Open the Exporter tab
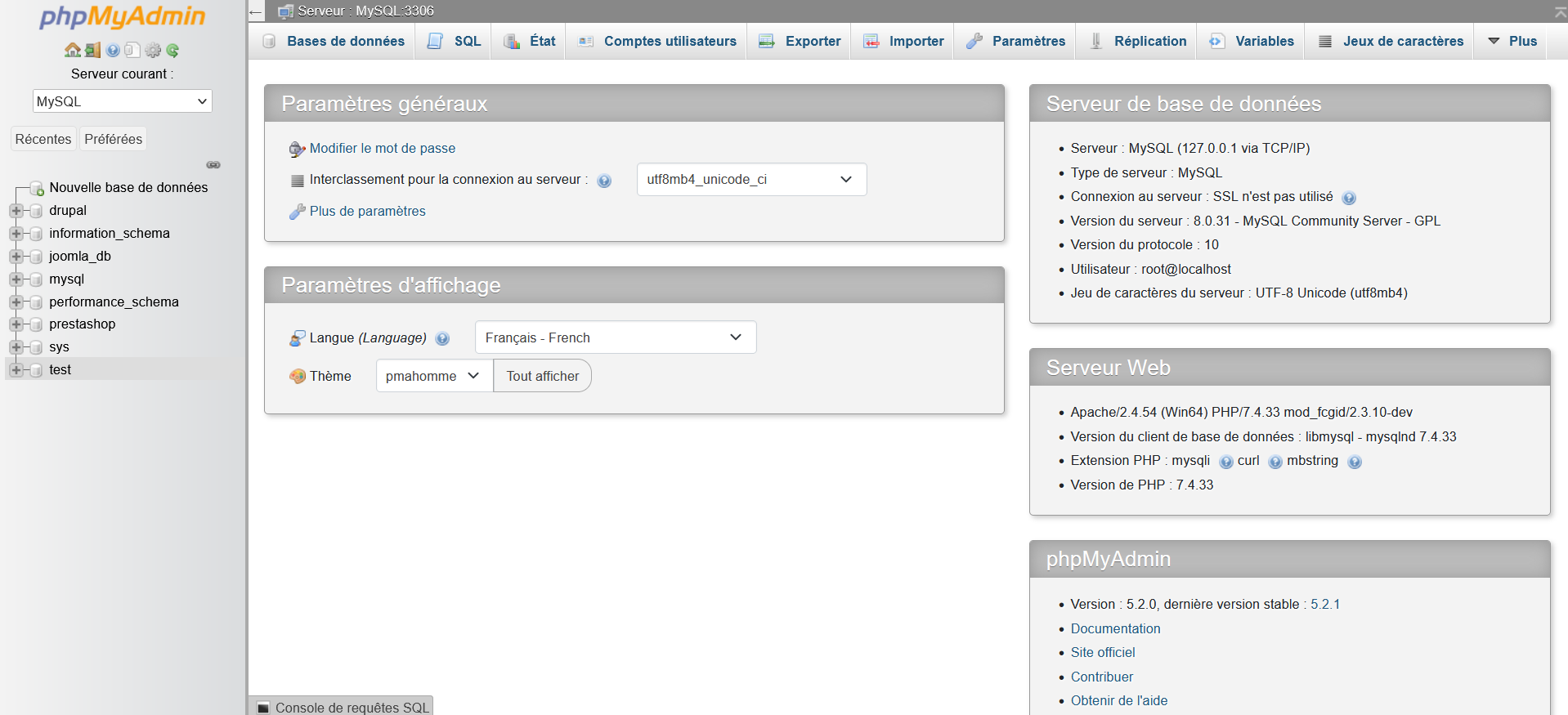Screen dimensions: 1568x715 pyautogui.click(x=800, y=41)
